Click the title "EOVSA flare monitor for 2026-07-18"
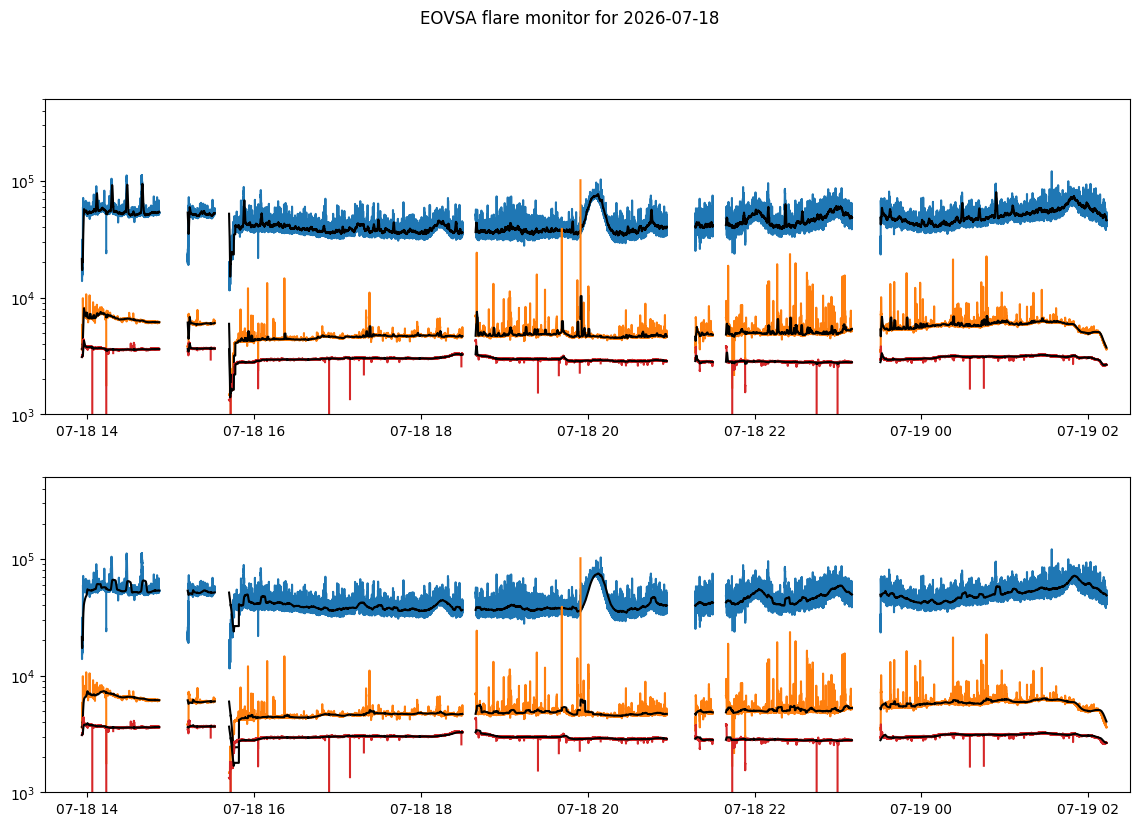Screen dimensions: 1143x826 tap(569, 18)
